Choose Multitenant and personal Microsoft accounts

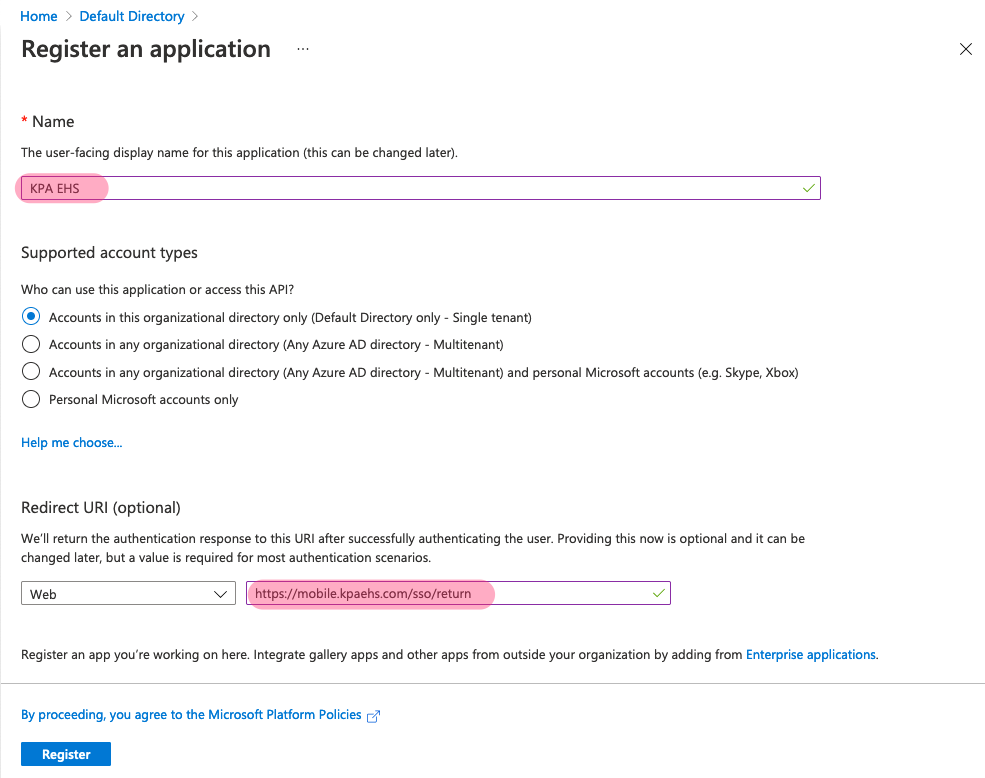pyautogui.click(x=31, y=372)
